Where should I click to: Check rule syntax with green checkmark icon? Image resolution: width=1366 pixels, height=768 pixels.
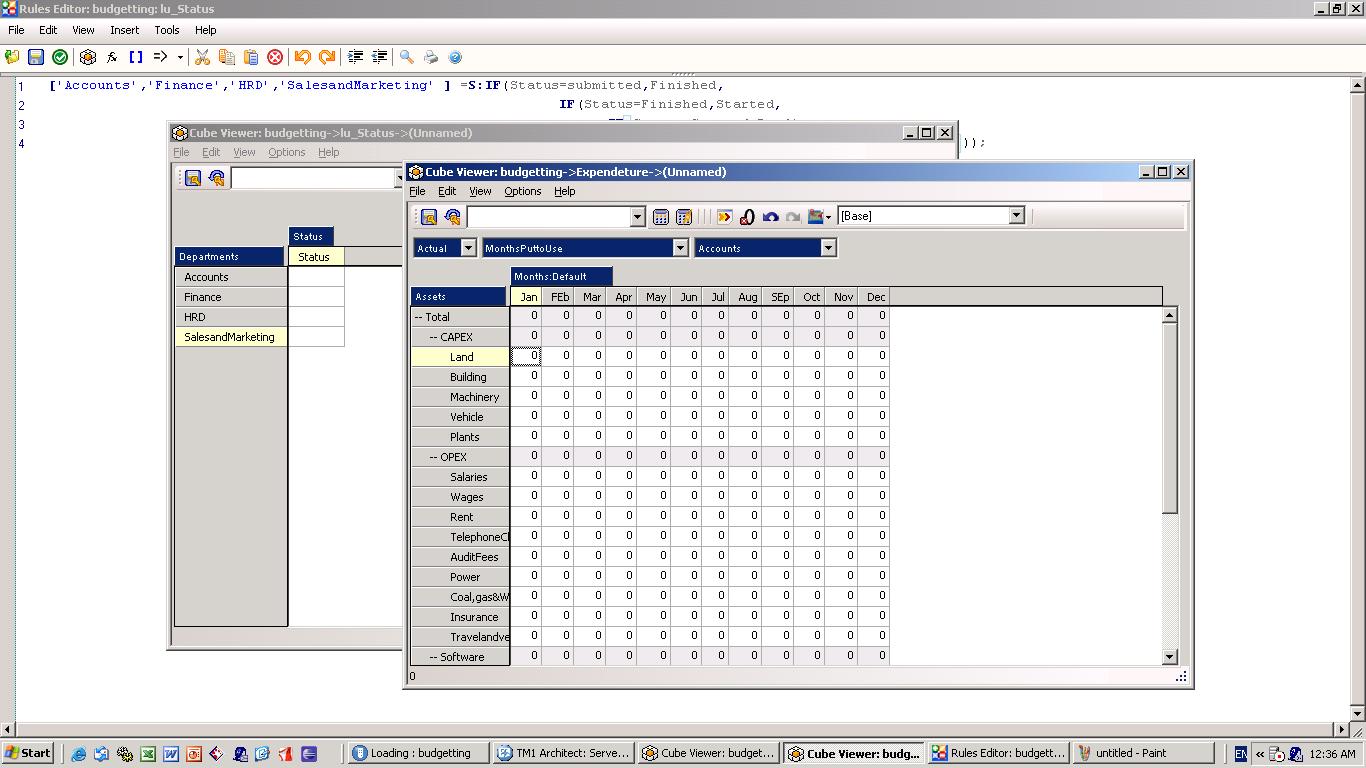click(60, 57)
